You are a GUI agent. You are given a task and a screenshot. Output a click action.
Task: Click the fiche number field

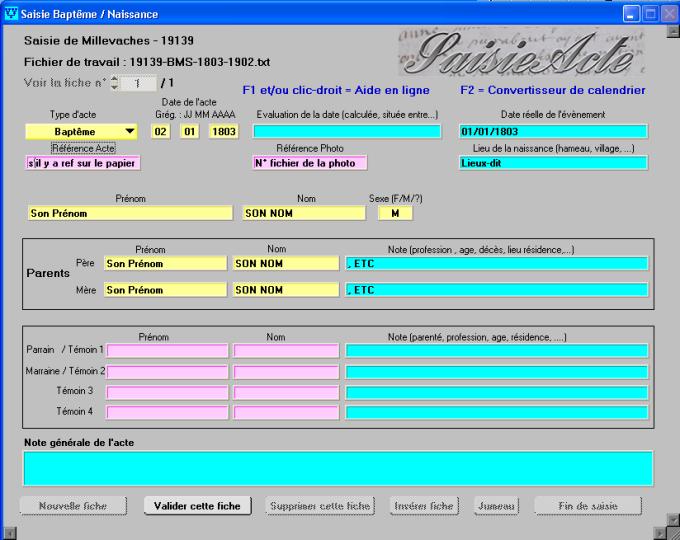click(138, 83)
